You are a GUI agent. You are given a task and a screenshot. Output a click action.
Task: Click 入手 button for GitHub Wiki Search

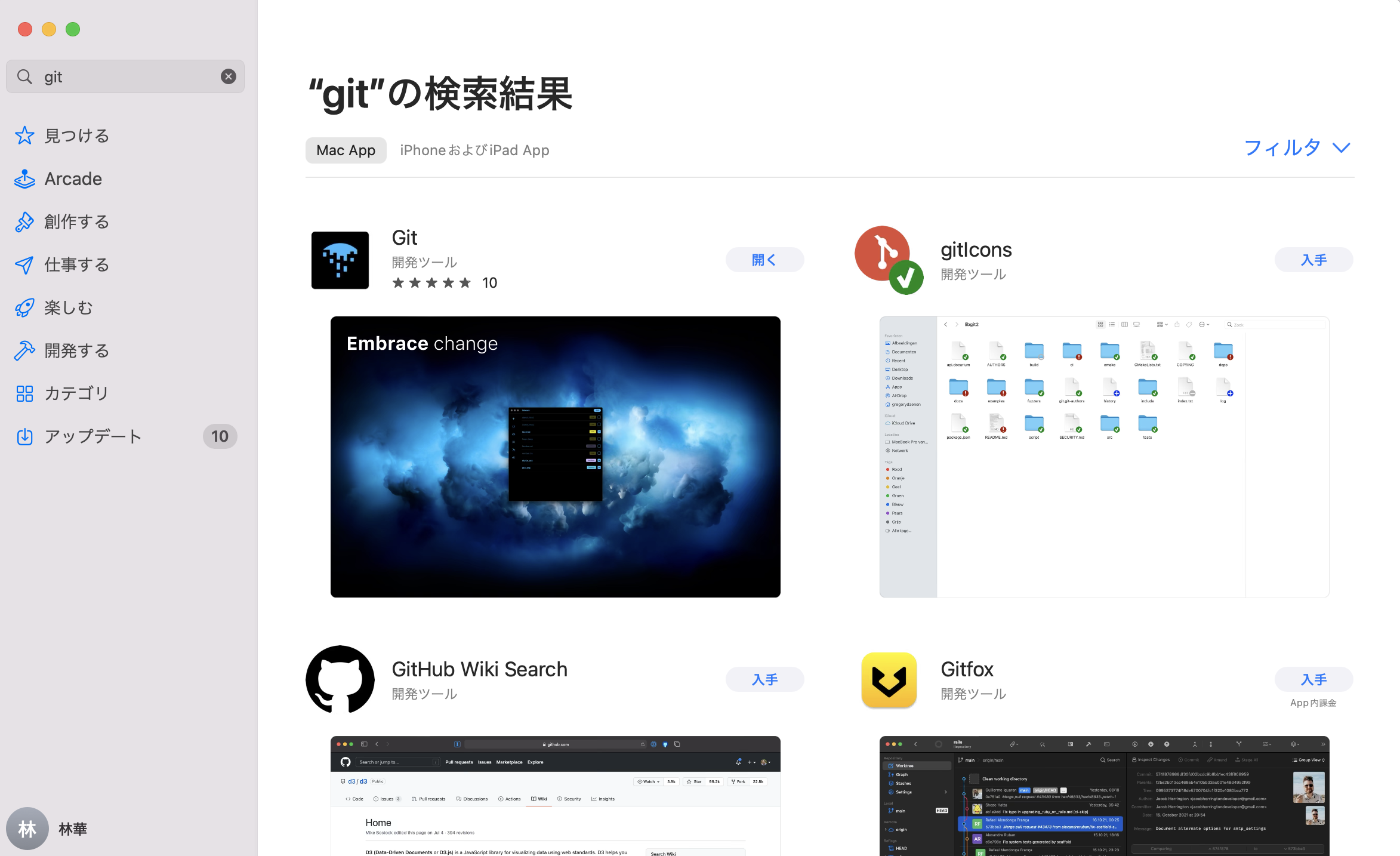(x=764, y=679)
